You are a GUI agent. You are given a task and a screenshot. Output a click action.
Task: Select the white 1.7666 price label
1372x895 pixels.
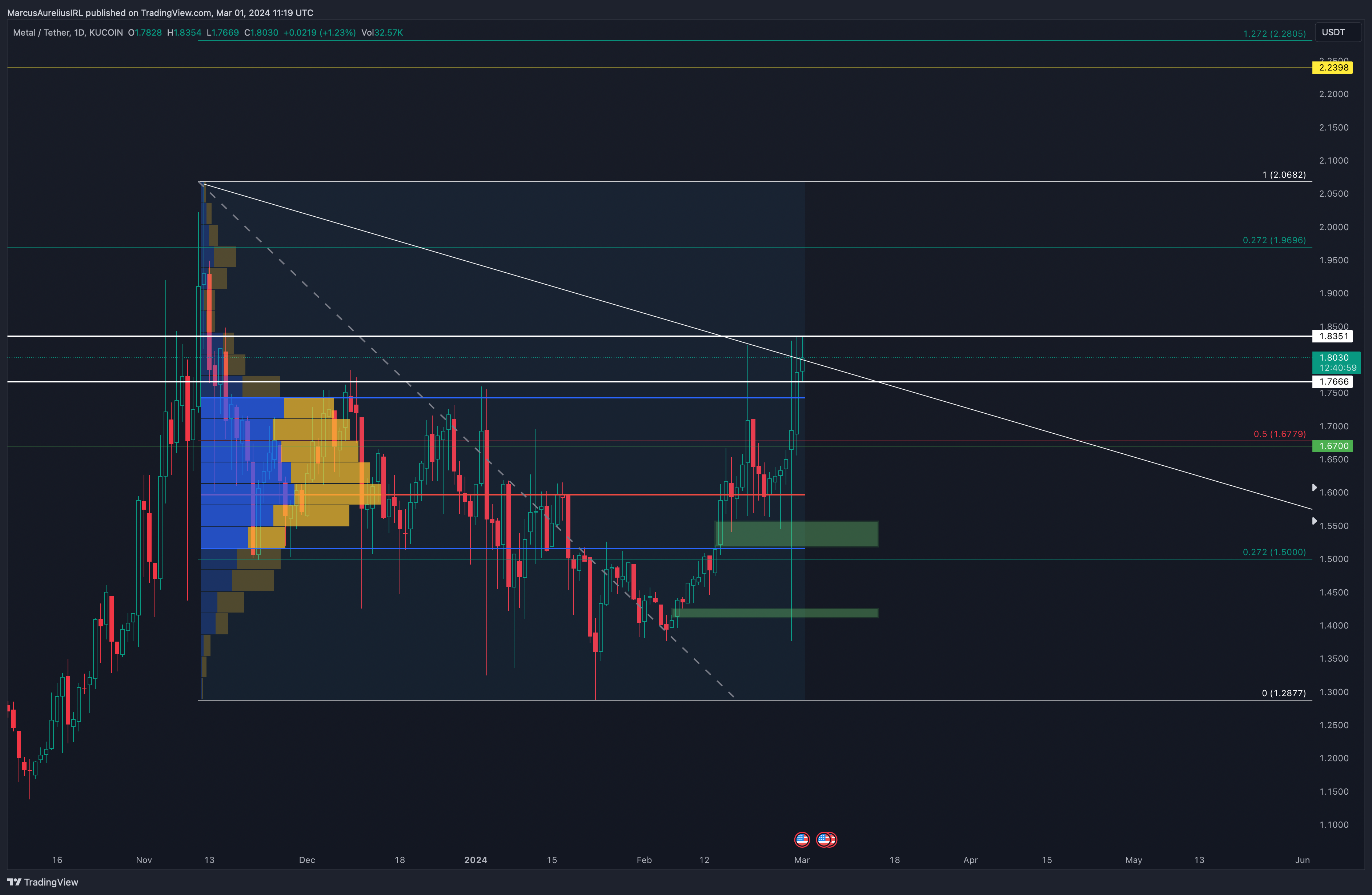click(1333, 381)
